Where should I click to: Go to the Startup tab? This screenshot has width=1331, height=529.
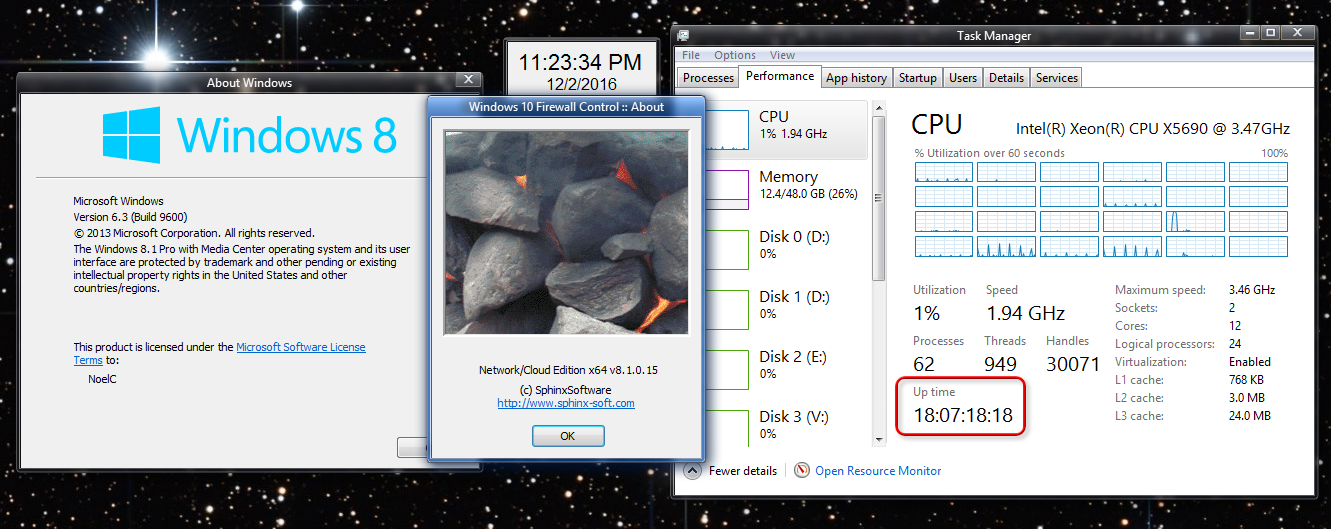click(x=917, y=77)
